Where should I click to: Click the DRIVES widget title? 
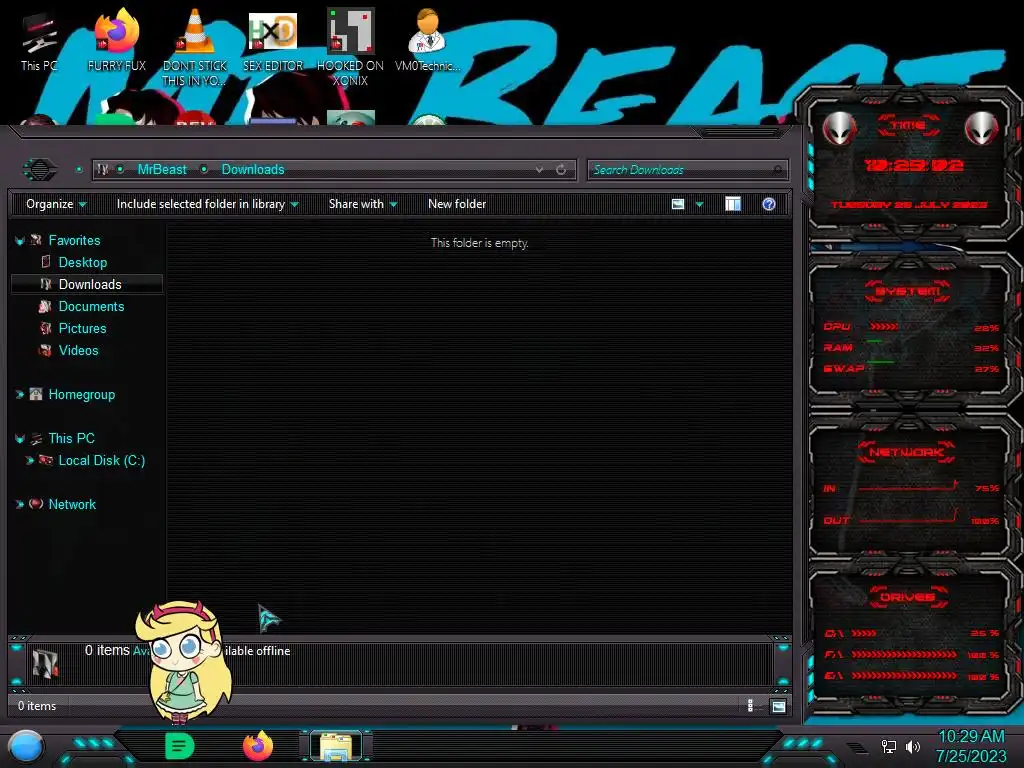click(x=907, y=597)
